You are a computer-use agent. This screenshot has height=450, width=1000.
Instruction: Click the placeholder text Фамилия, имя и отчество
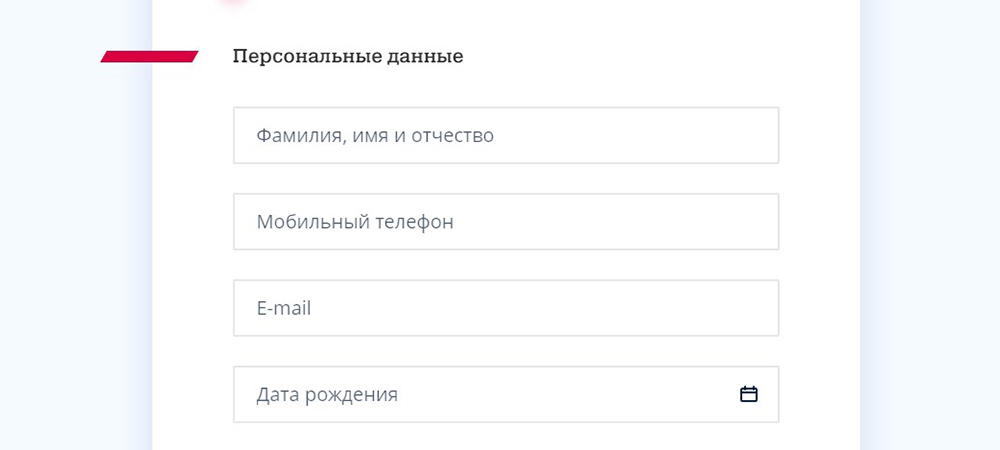(375, 136)
